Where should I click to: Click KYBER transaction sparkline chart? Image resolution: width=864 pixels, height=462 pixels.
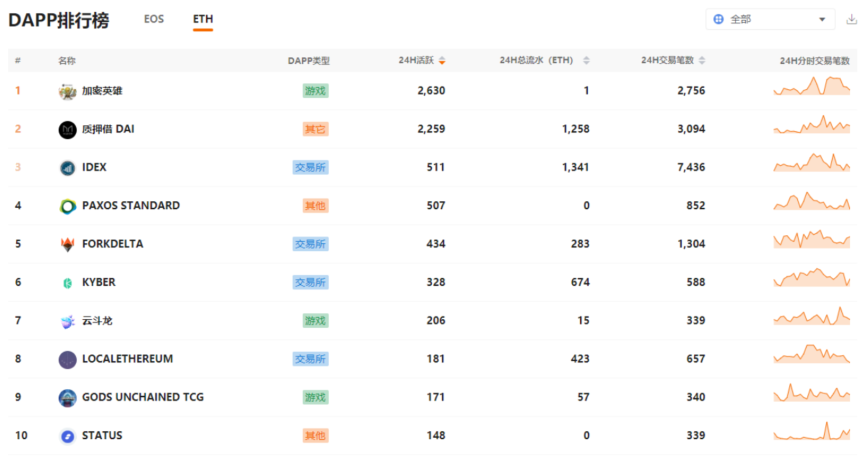click(812, 277)
